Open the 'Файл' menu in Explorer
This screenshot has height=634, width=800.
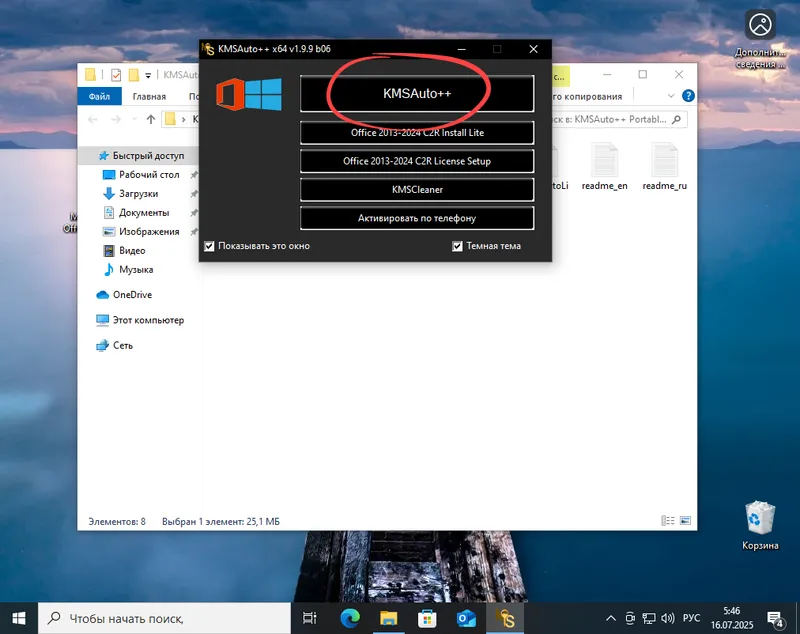coord(98,95)
